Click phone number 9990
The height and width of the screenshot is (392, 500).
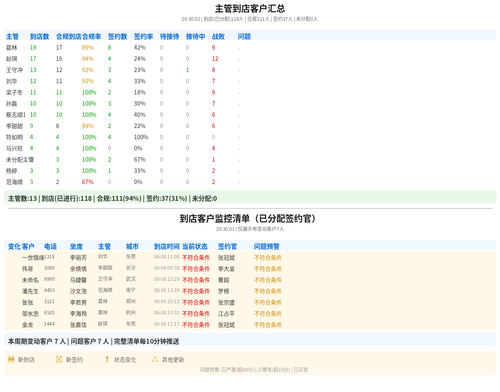pos(49,279)
